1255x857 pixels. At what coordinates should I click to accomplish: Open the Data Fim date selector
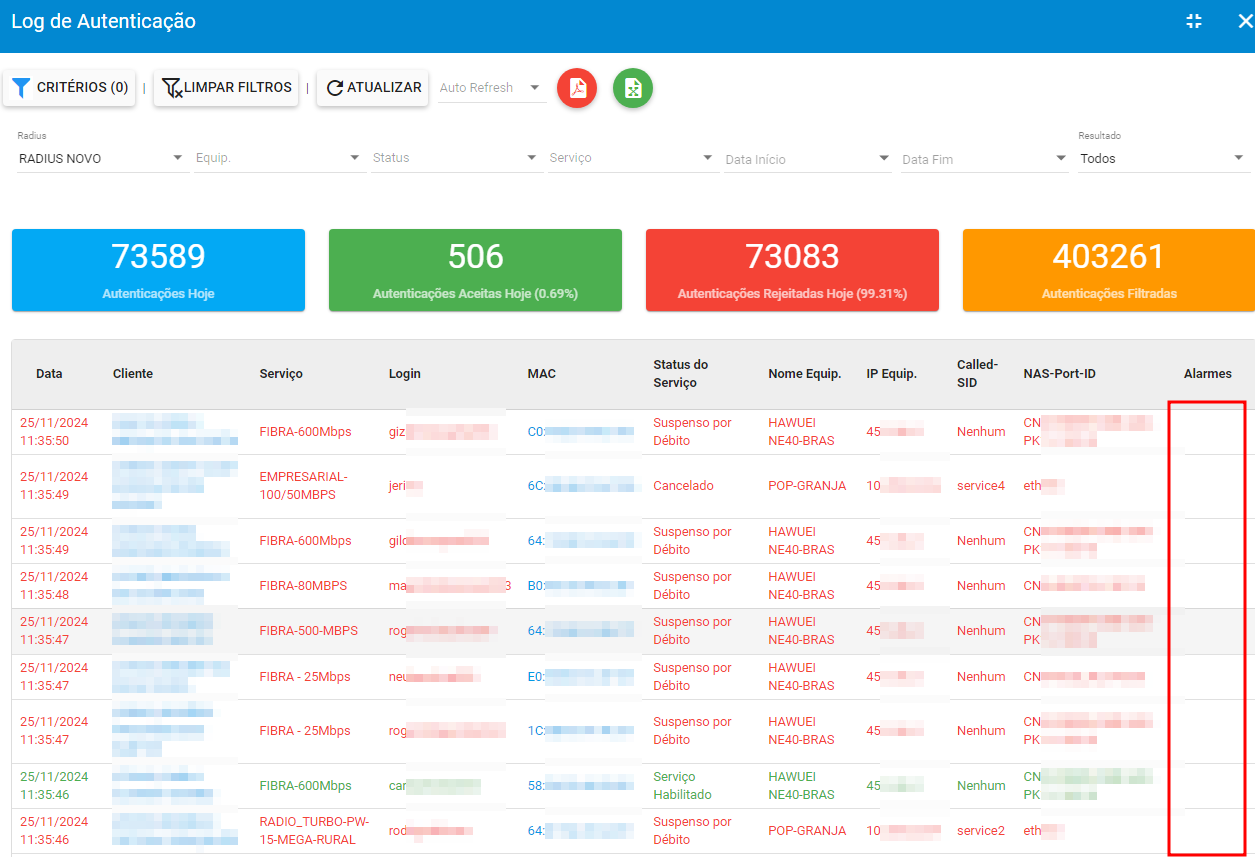point(985,159)
